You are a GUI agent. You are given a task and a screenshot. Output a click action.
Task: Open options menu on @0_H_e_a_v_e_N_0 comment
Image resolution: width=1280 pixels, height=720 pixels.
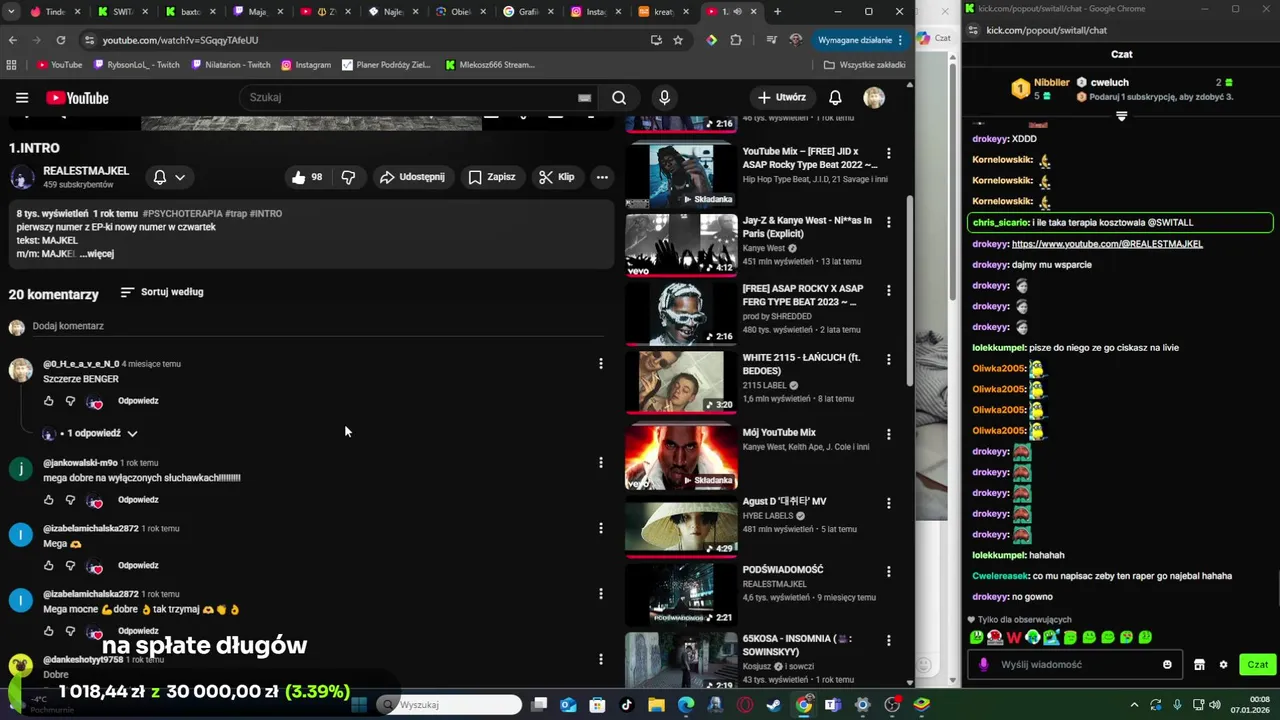600,364
